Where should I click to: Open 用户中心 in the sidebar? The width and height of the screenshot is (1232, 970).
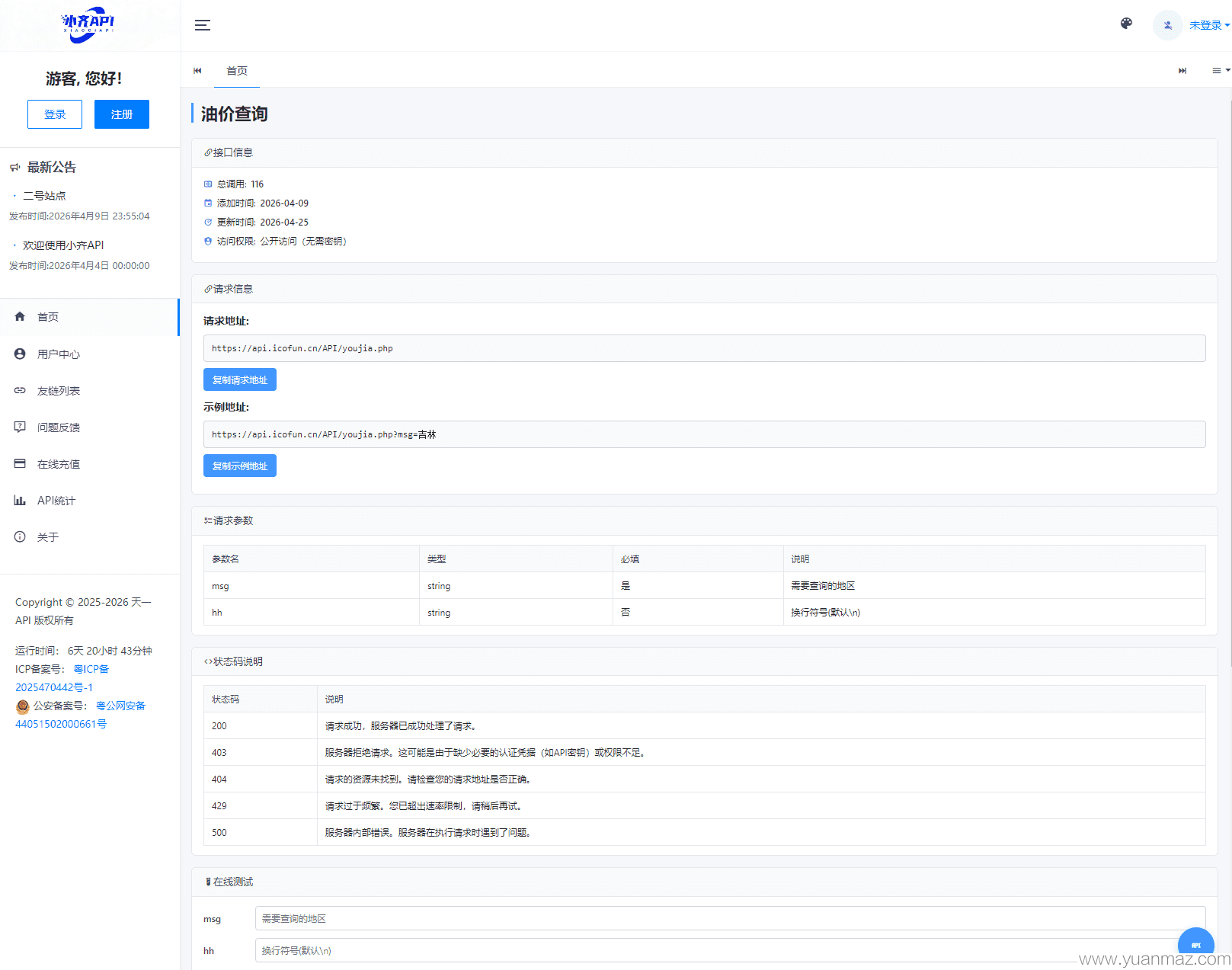(x=89, y=354)
